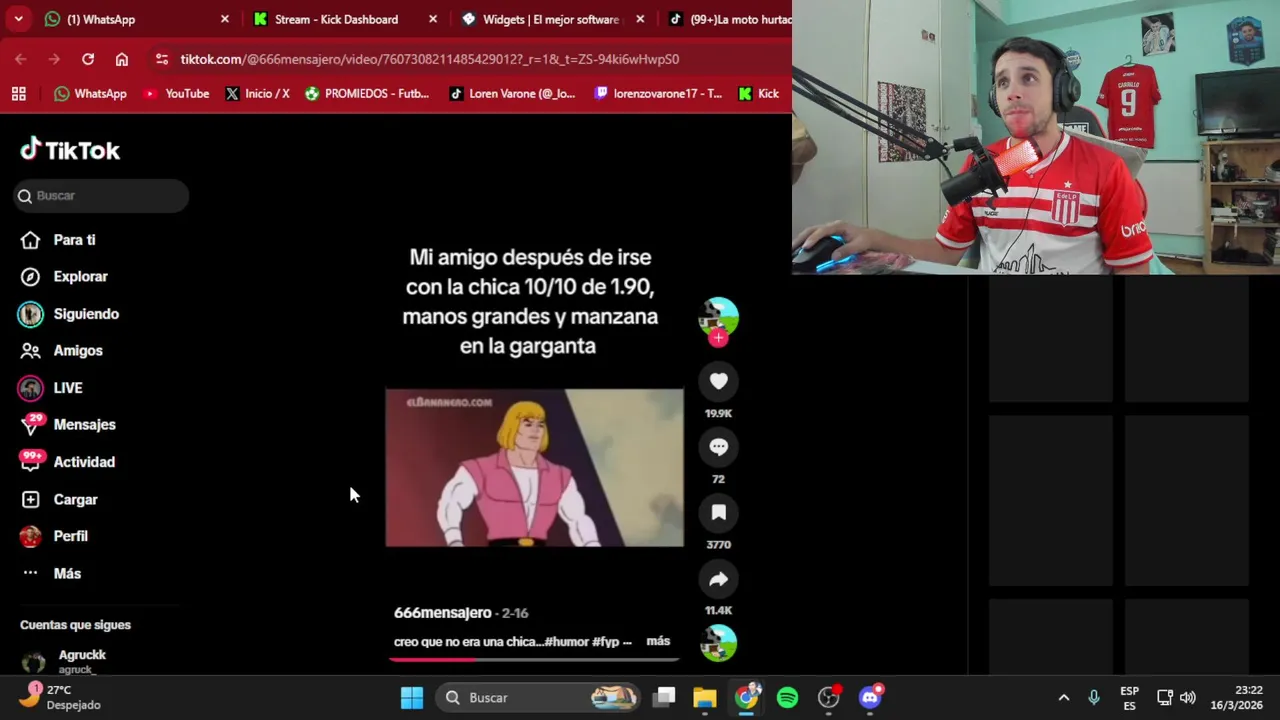
Task: Open Discord from taskbar
Action: tap(870, 698)
